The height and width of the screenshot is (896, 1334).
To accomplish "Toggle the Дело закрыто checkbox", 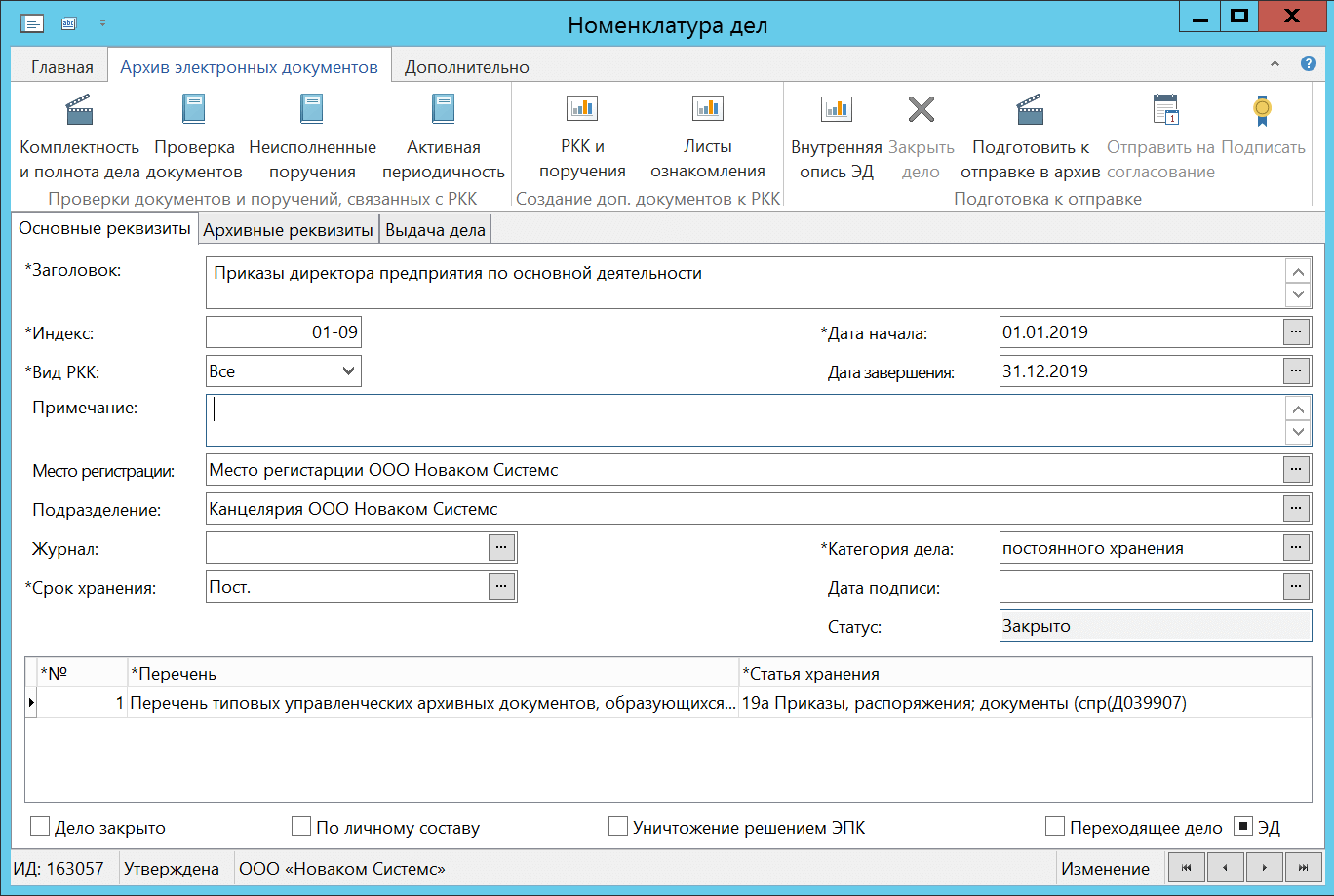I will click(x=40, y=827).
